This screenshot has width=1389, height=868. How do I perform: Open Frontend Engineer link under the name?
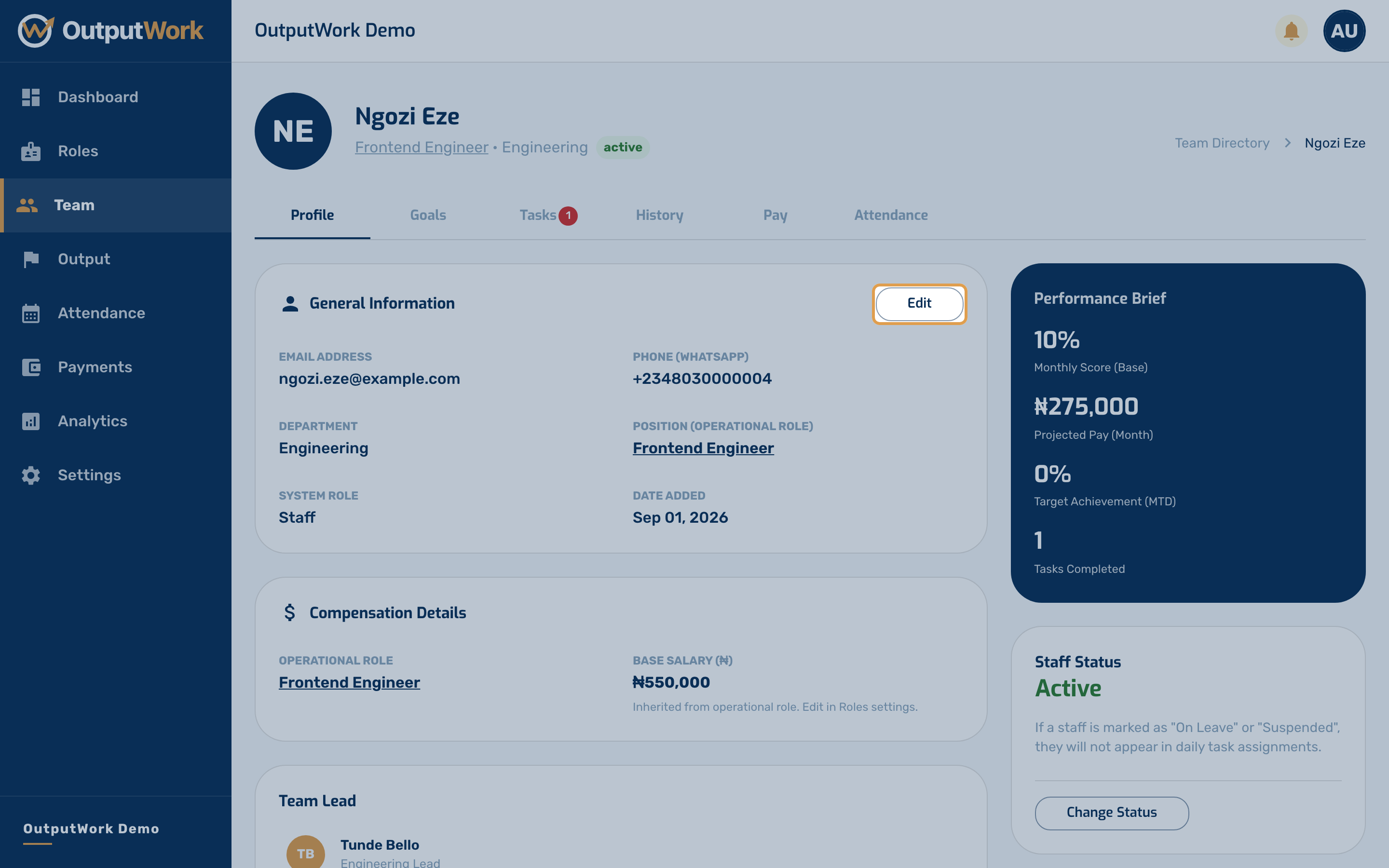[422, 148]
